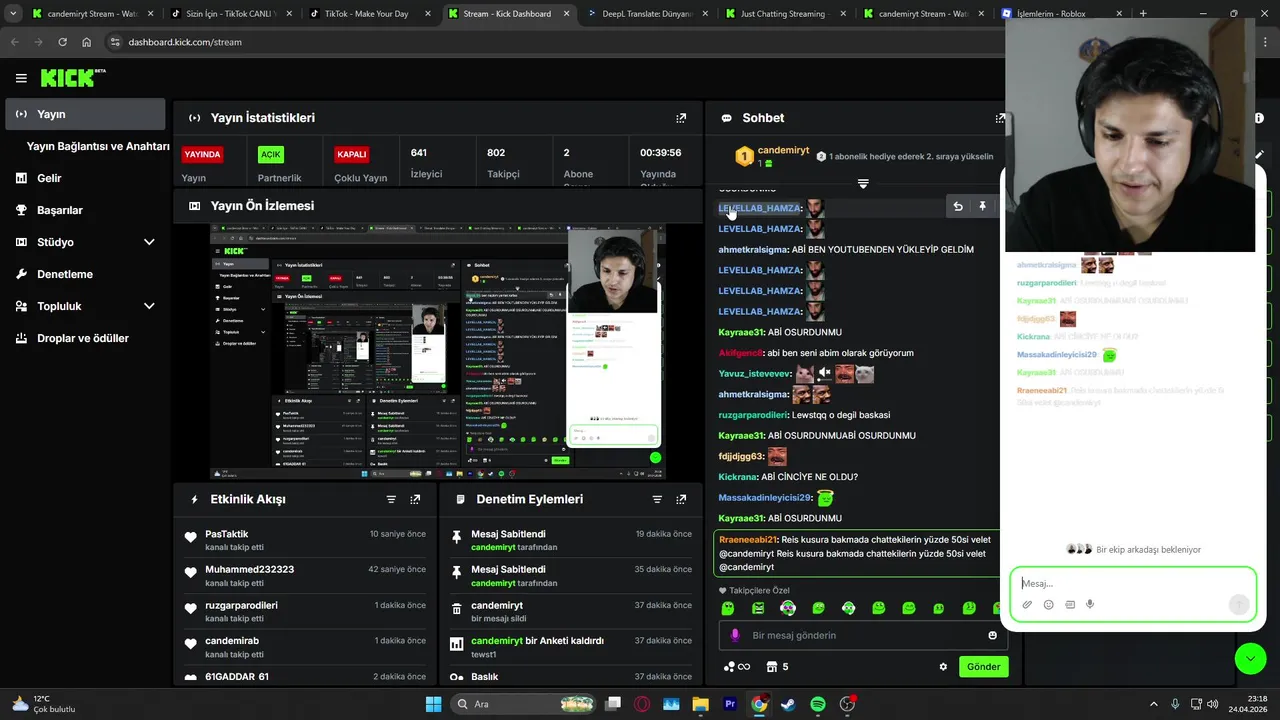Open Premiere Pro from the taskbar
This screenshot has height=720, width=1280.
point(730,704)
